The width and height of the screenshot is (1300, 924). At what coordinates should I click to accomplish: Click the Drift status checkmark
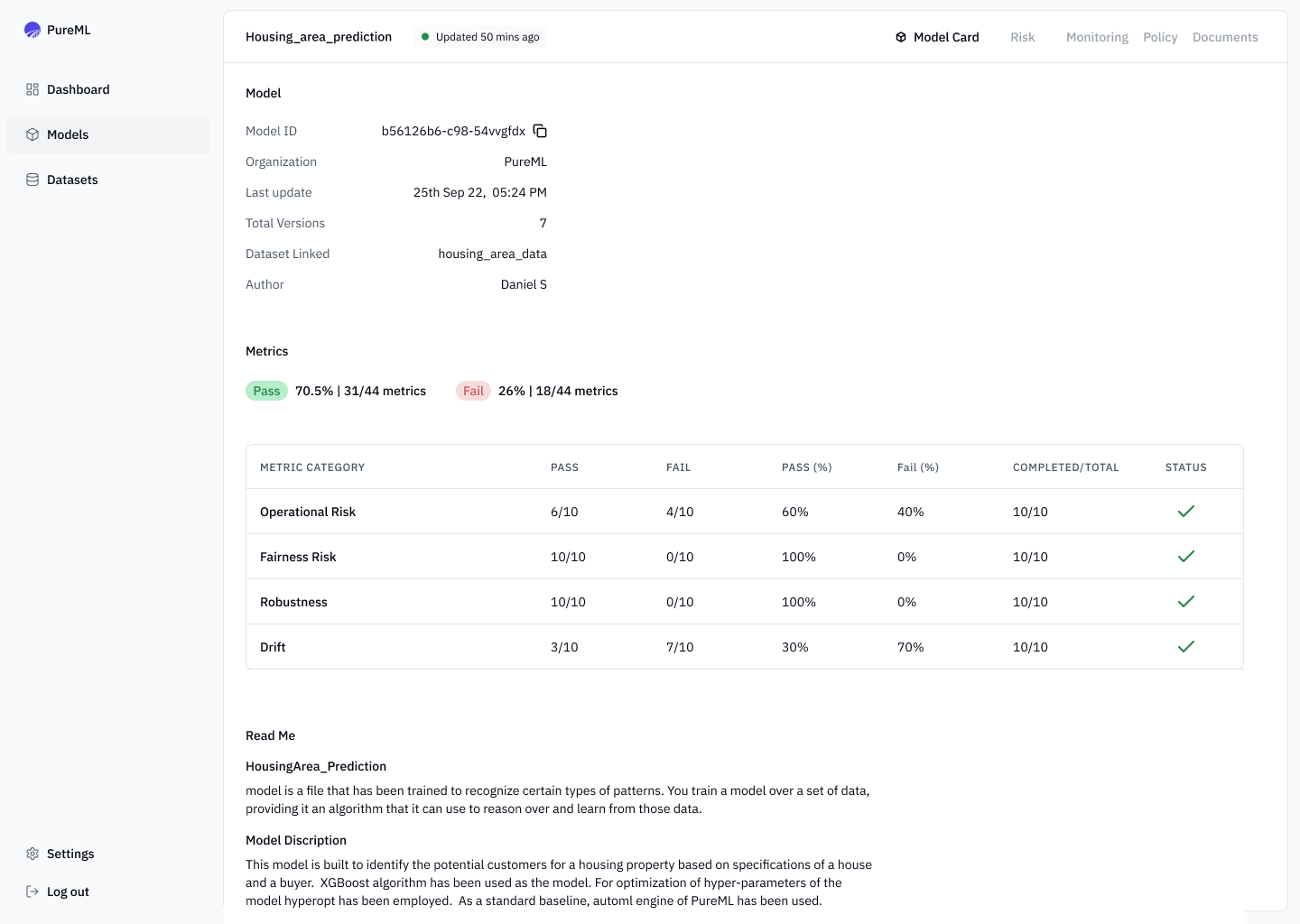click(1185, 647)
